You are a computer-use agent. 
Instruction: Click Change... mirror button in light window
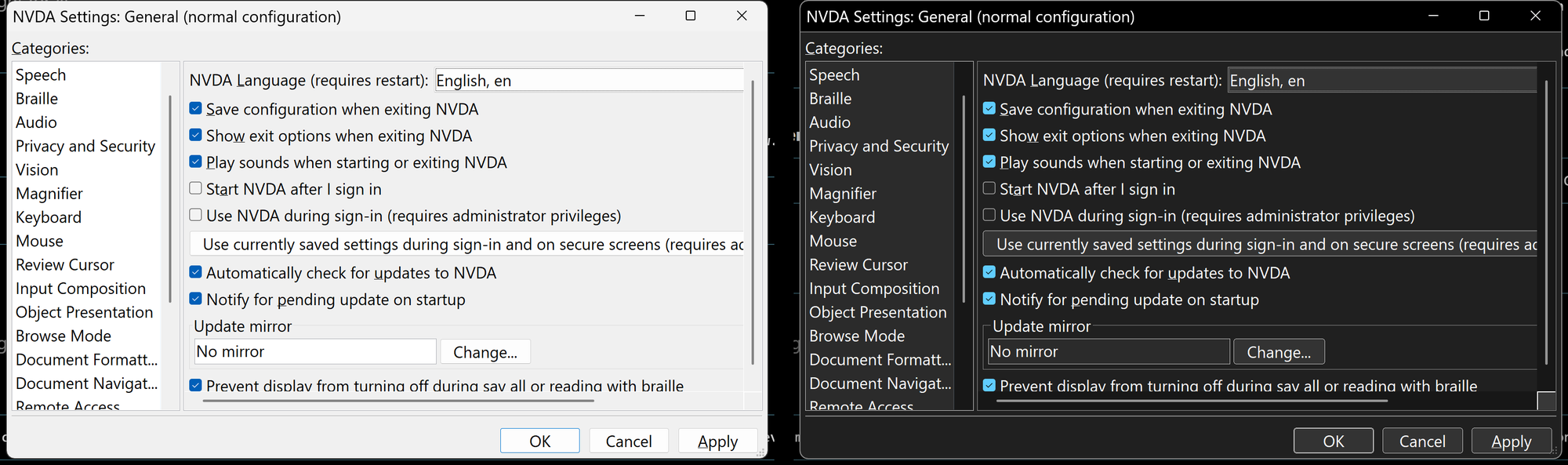485,352
